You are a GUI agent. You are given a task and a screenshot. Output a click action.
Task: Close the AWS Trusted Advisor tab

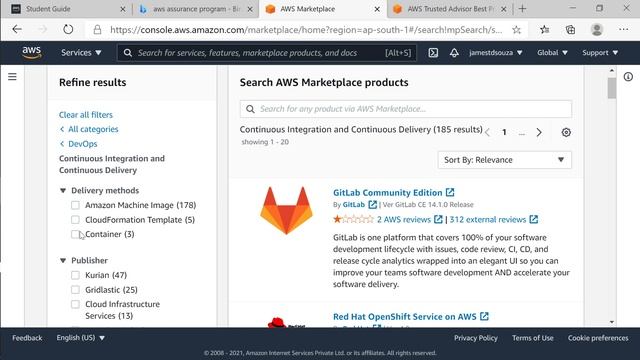pyautogui.click(x=504, y=9)
